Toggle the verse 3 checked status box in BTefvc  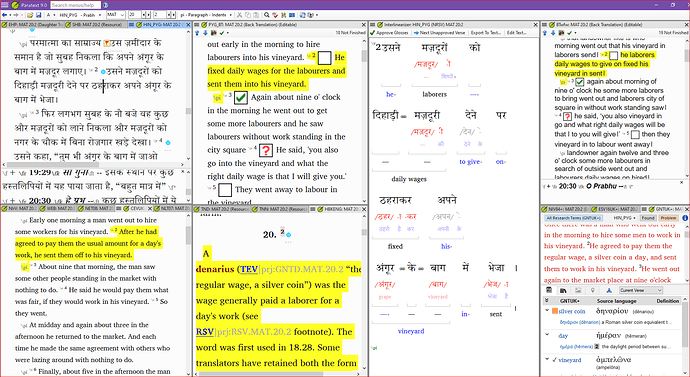point(580,82)
